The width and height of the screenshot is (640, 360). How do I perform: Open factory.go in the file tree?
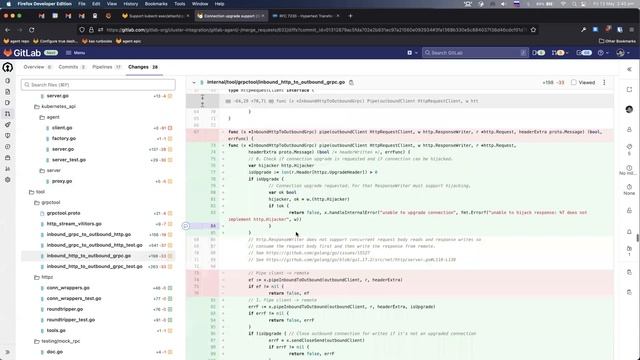click(64, 138)
